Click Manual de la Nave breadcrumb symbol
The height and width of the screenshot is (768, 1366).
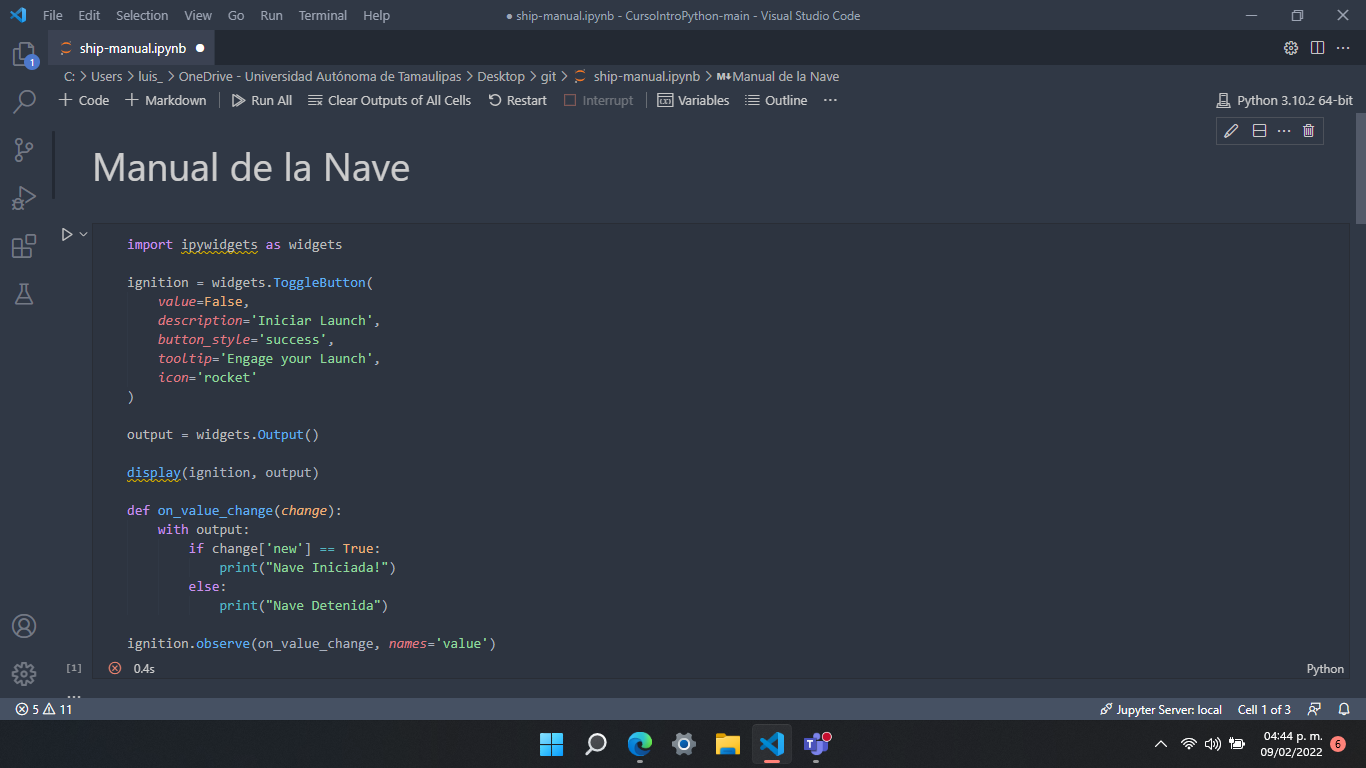coord(778,76)
